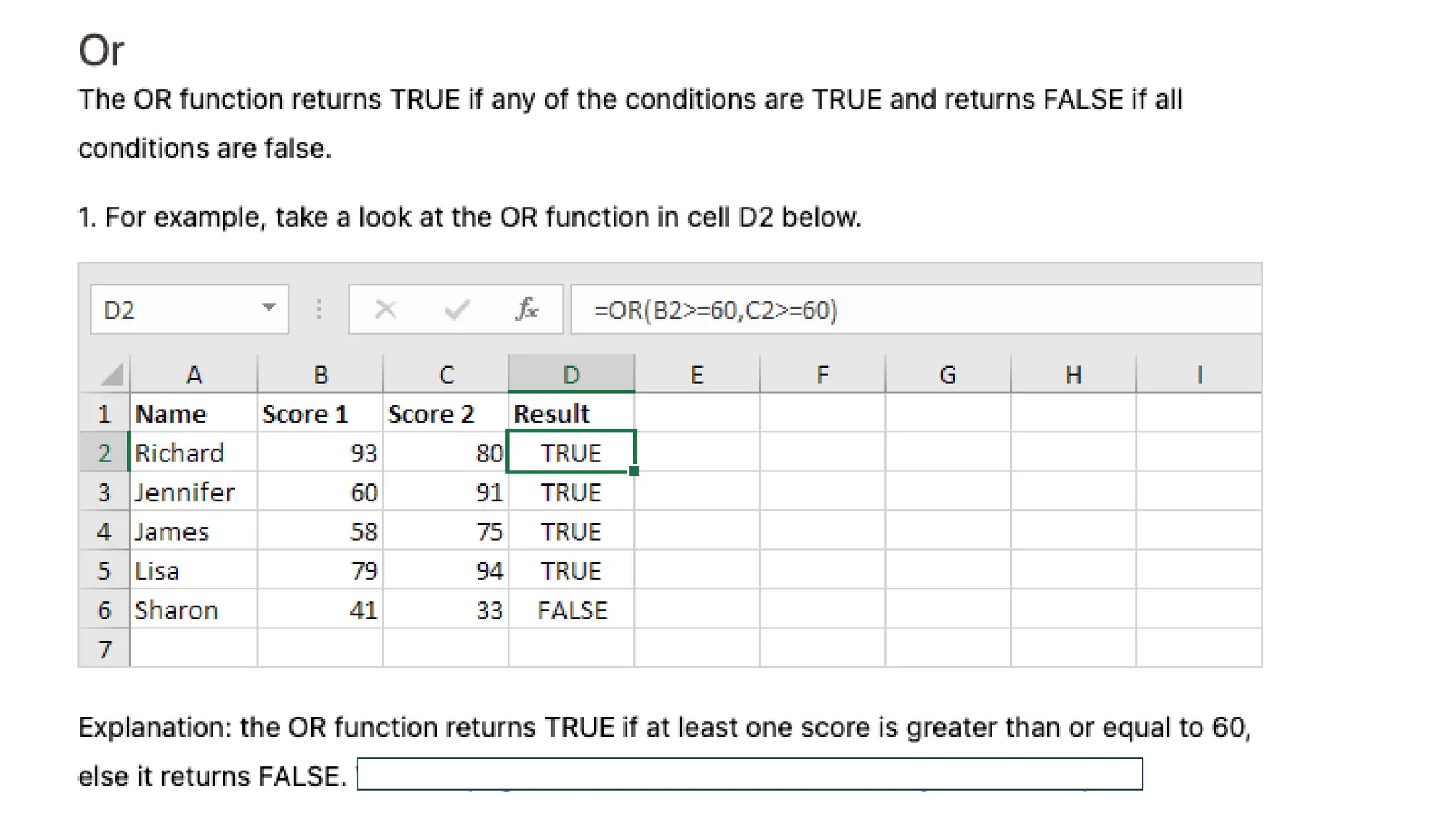Click the vertical dots formula bar handle
This screenshot has height=819, width=1456.
tap(319, 309)
